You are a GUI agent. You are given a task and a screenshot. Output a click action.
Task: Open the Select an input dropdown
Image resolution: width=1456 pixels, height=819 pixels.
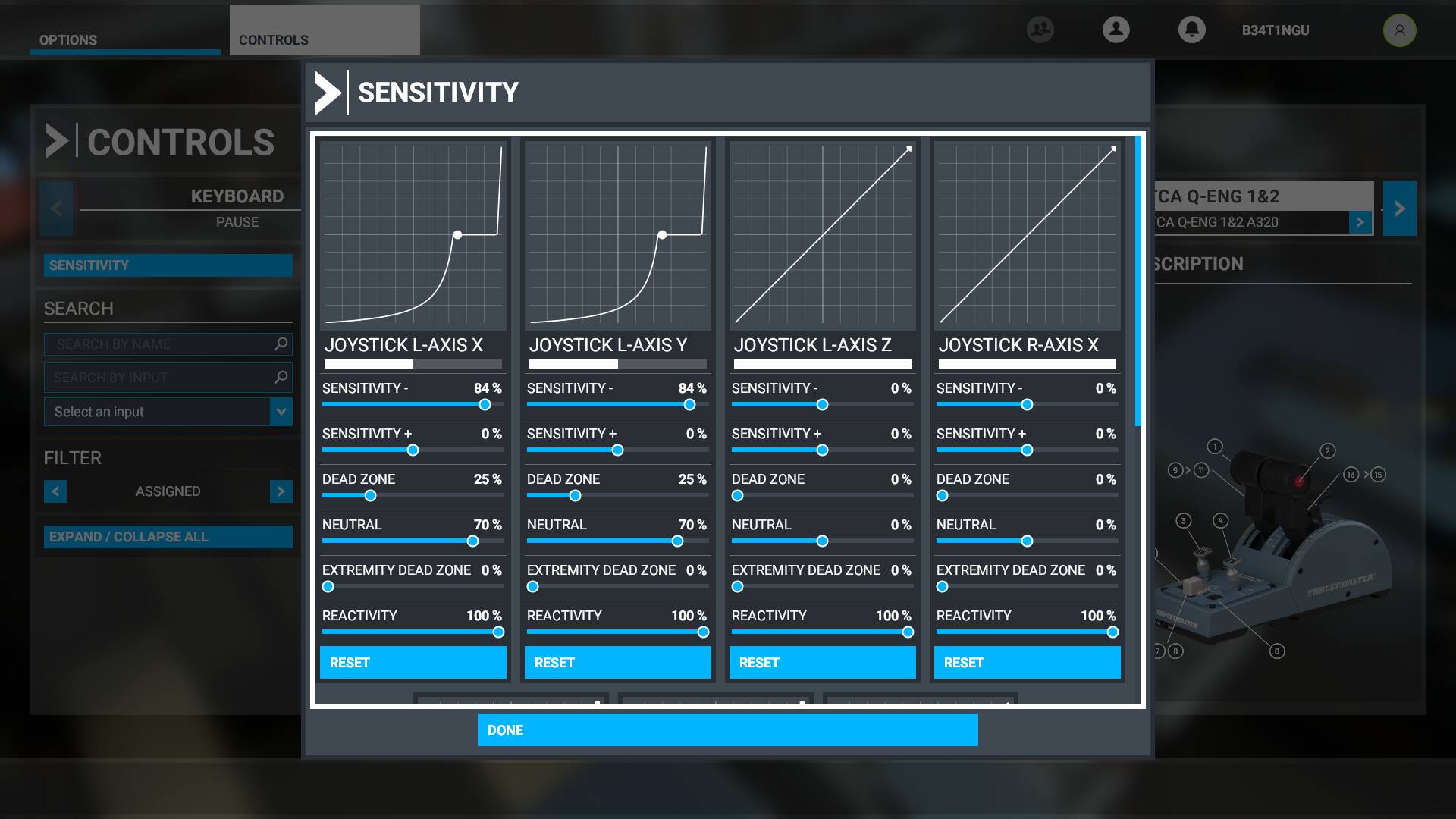tap(281, 412)
